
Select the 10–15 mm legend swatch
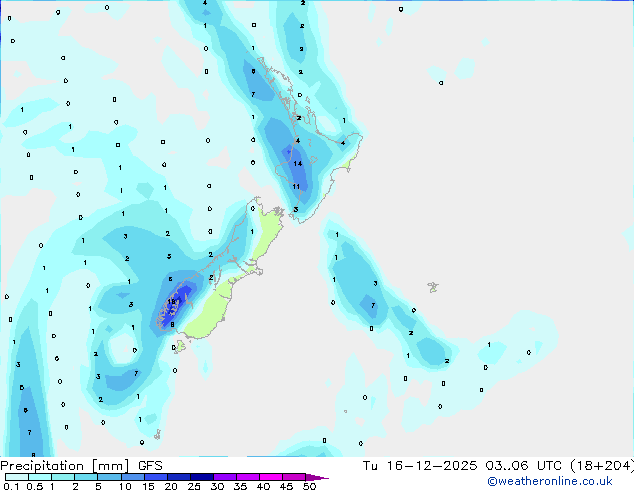click(132, 477)
